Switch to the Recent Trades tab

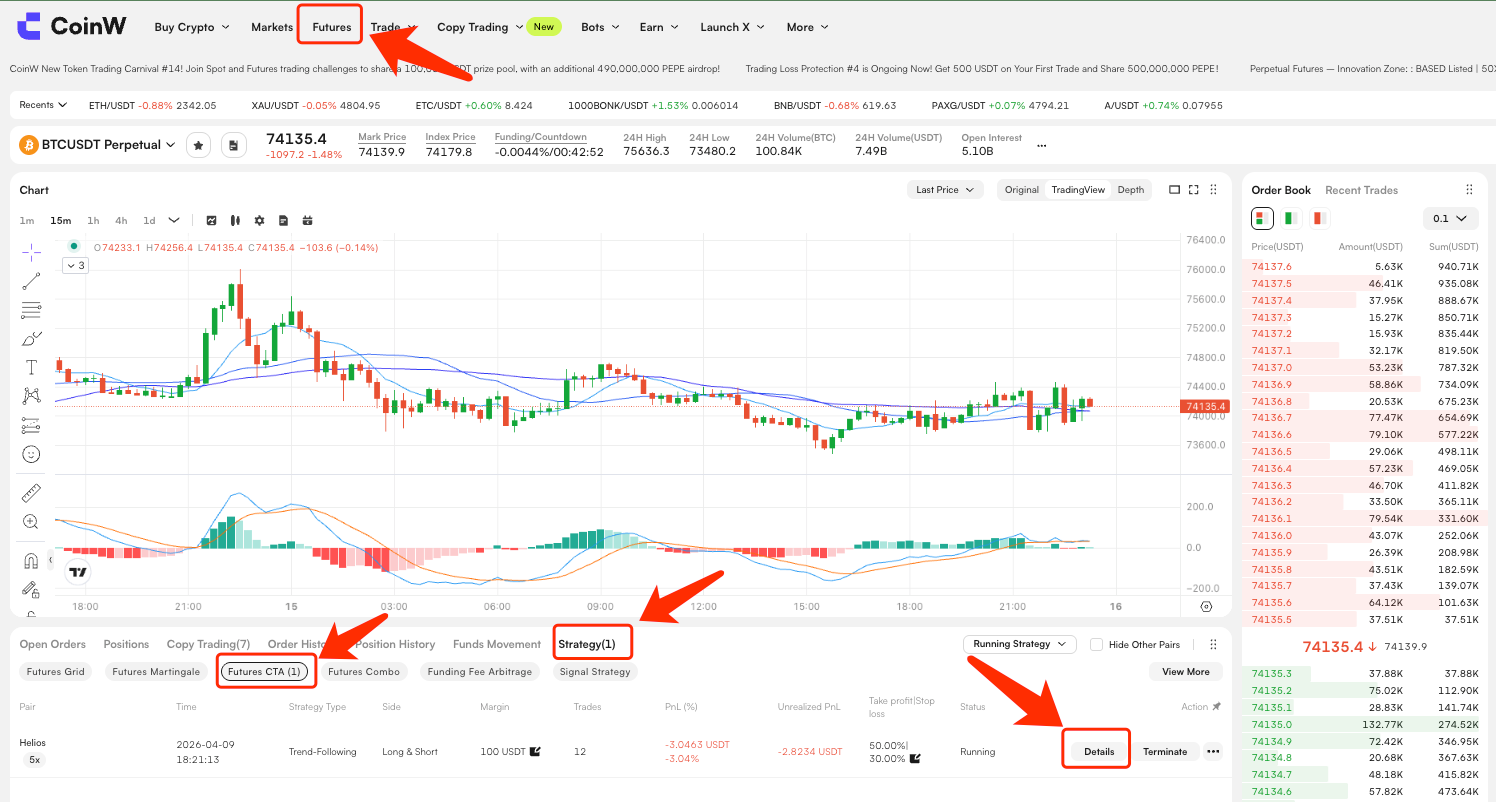tap(1361, 190)
